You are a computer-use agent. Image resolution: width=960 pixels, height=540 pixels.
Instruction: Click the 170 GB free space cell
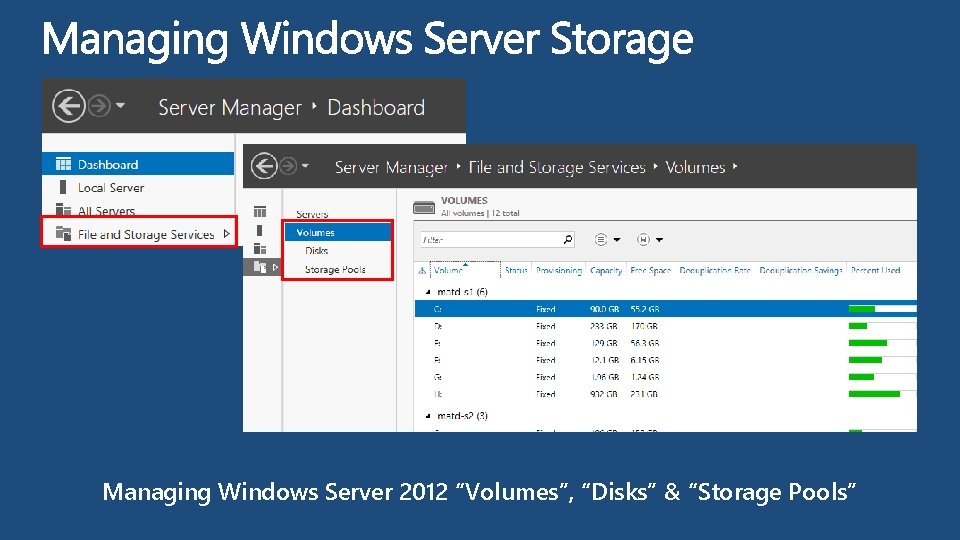[644, 326]
